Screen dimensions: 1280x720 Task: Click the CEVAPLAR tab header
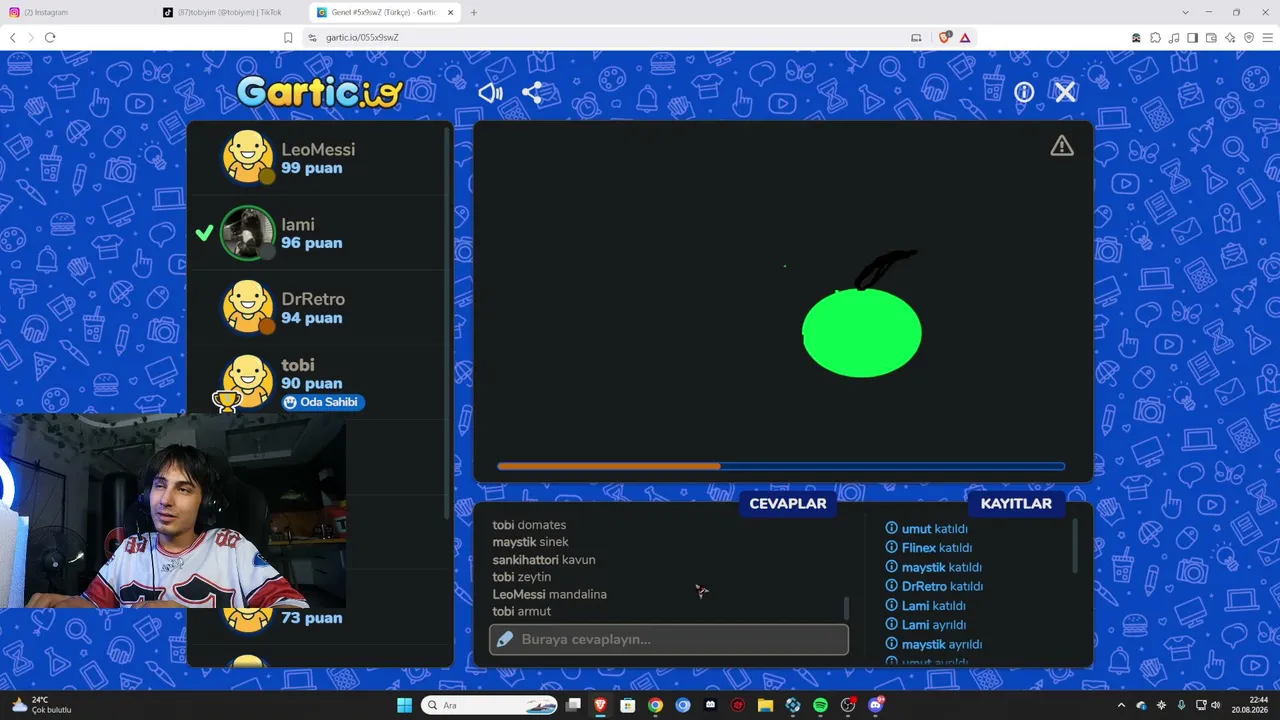pyautogui.click(x=788, y=504)
